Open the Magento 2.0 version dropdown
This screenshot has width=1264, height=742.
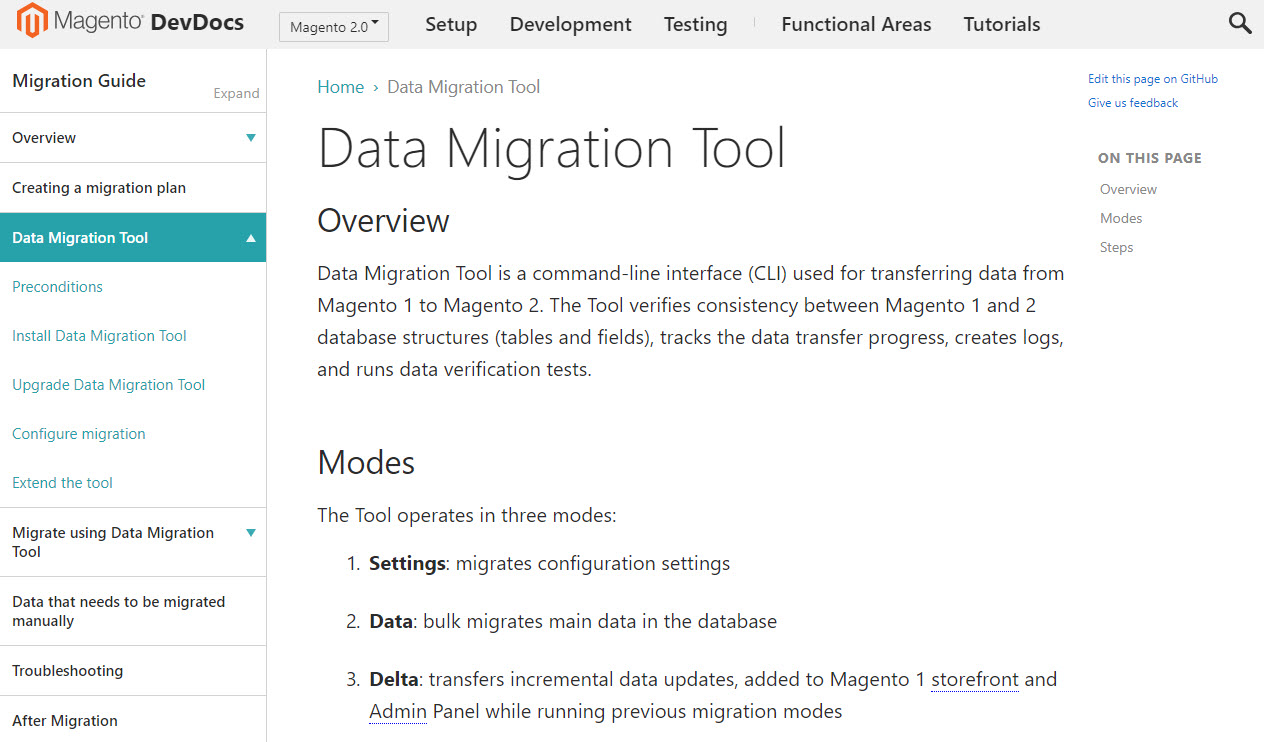tap(334, 27)
